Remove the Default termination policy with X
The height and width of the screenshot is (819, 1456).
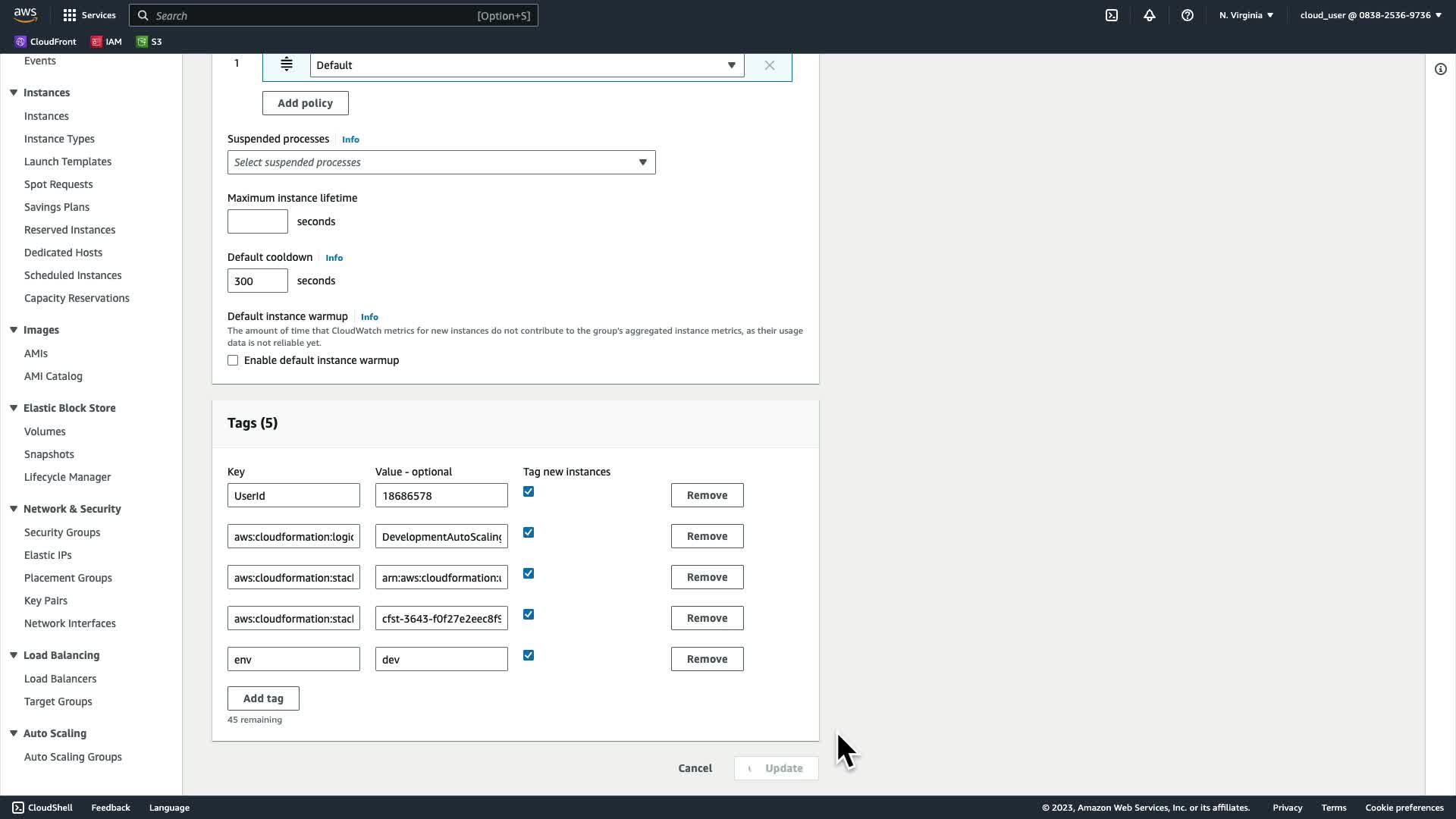[x=769, y=65]
